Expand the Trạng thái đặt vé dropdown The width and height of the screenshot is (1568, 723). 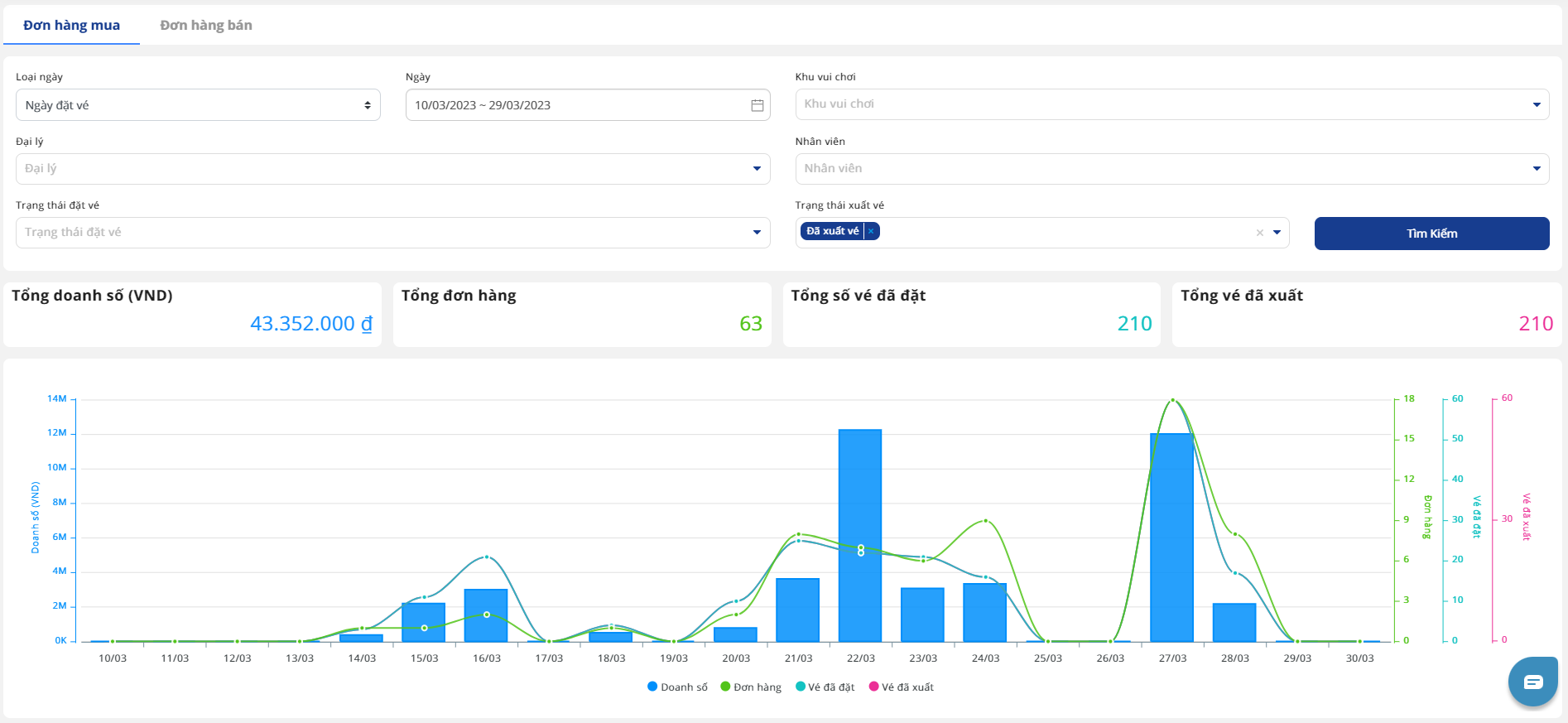[x=392, y=233]
